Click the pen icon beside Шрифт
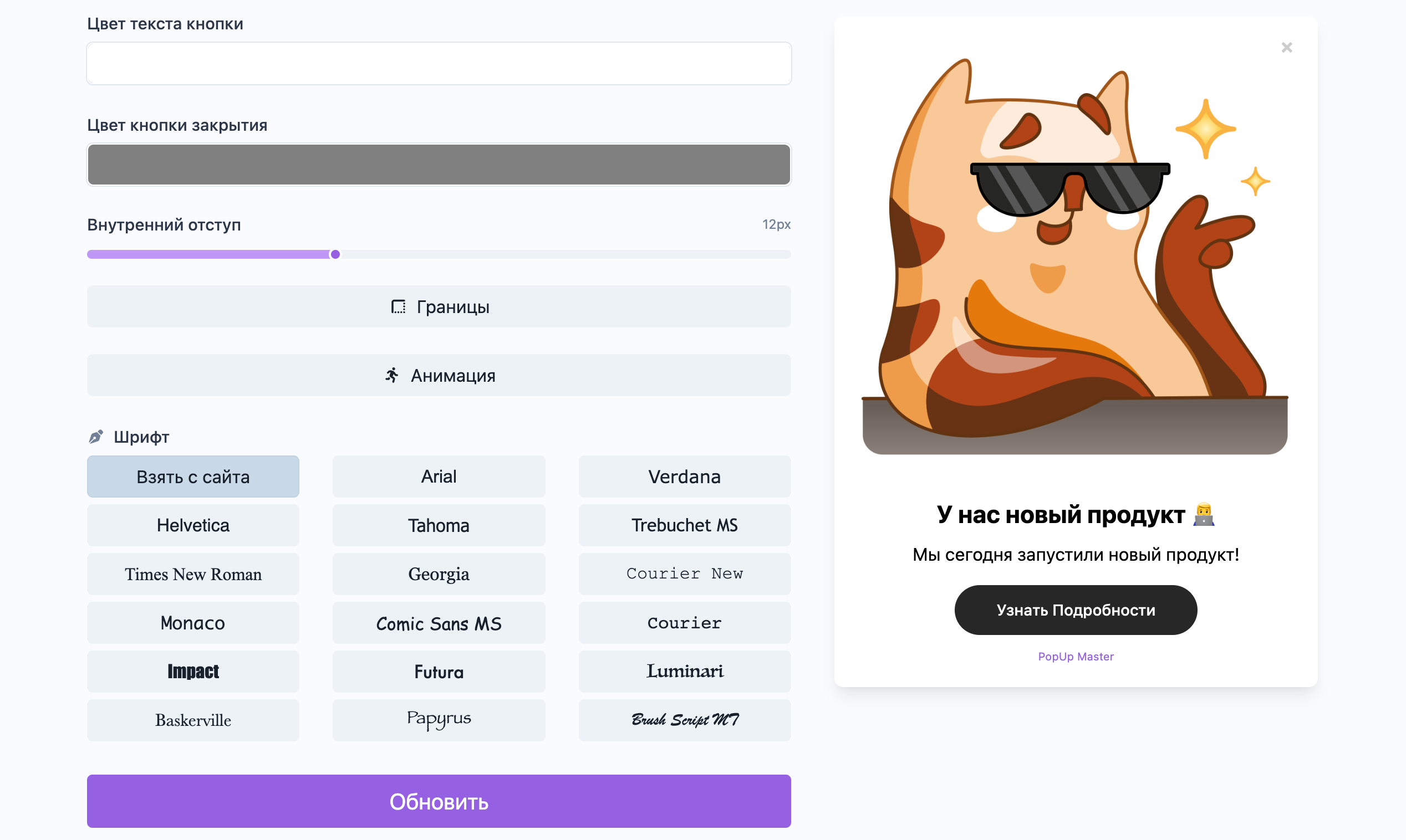1406x840 pixels. pos(96,437)
